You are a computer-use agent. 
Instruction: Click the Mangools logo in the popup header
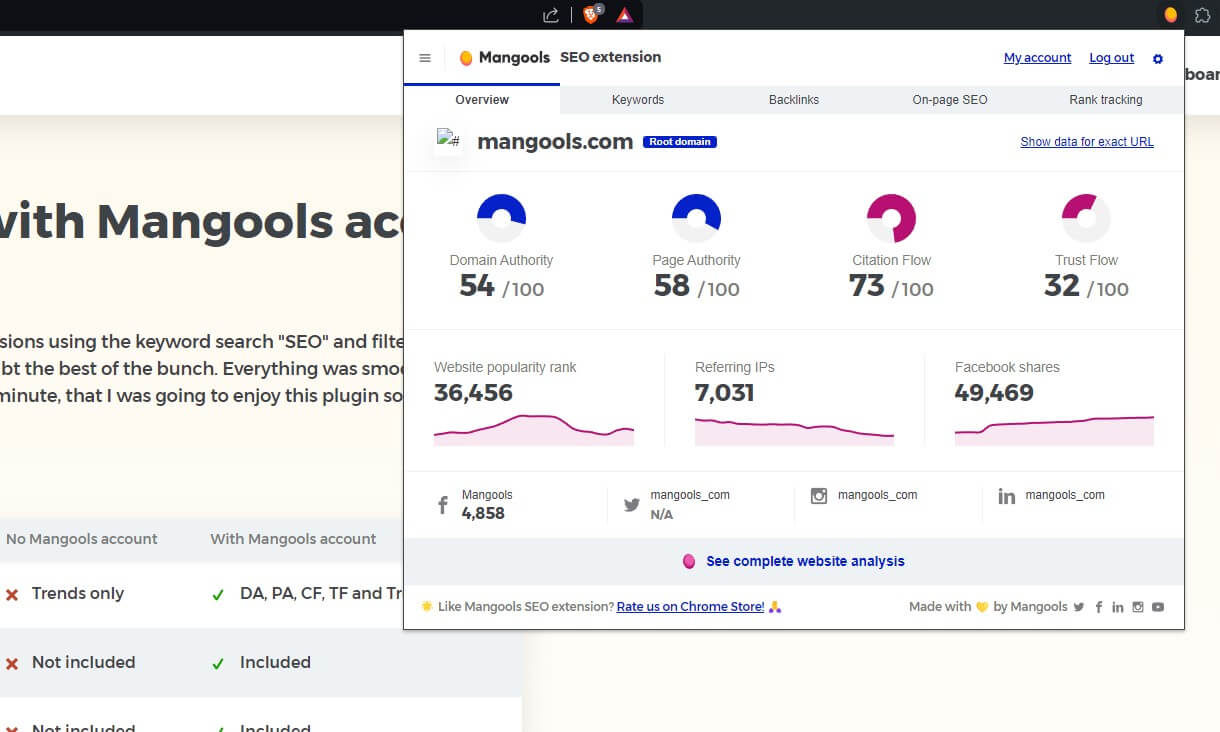pyautogui.click(x=504, y=58)
